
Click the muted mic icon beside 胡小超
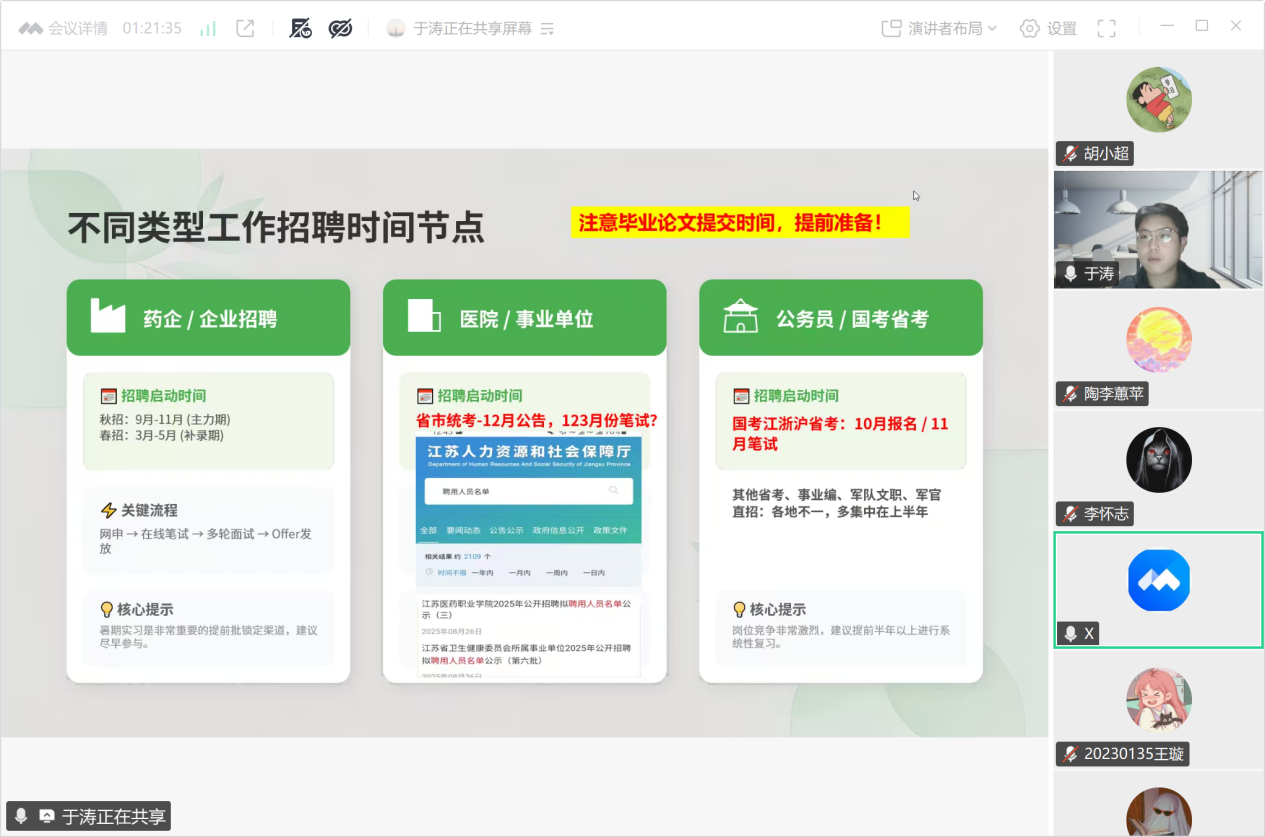1070,154
